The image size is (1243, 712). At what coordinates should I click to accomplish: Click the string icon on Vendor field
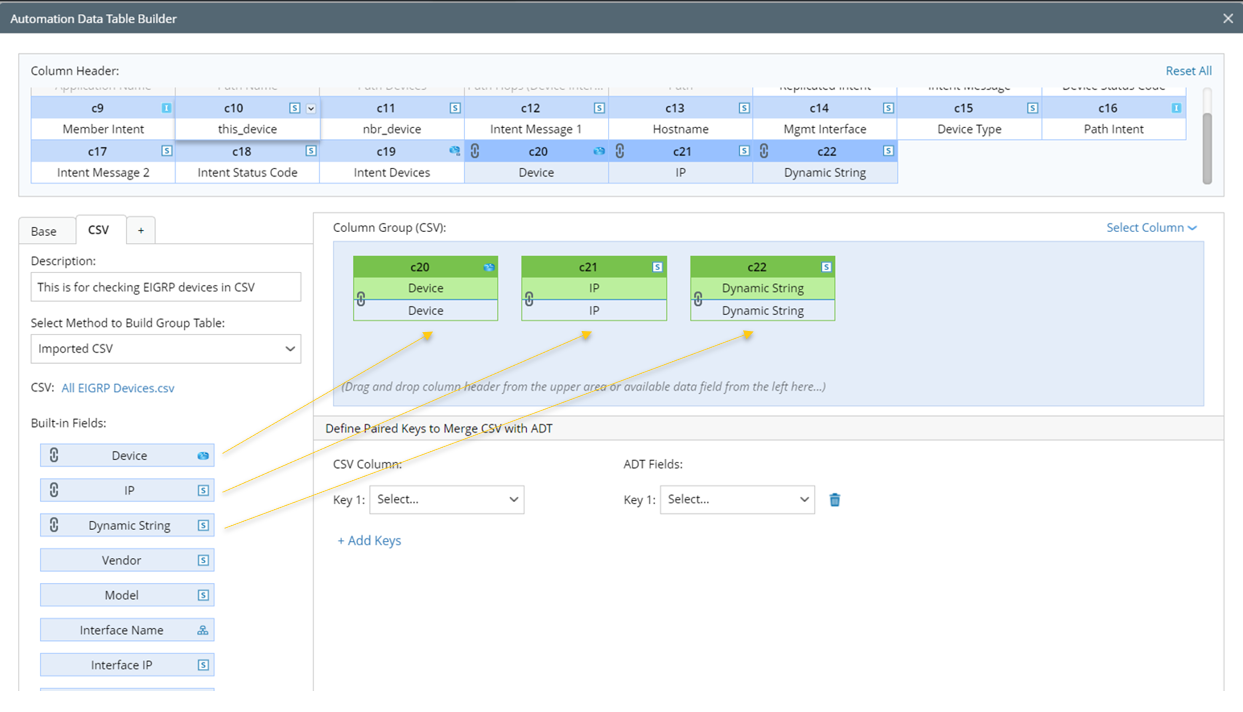203,560
